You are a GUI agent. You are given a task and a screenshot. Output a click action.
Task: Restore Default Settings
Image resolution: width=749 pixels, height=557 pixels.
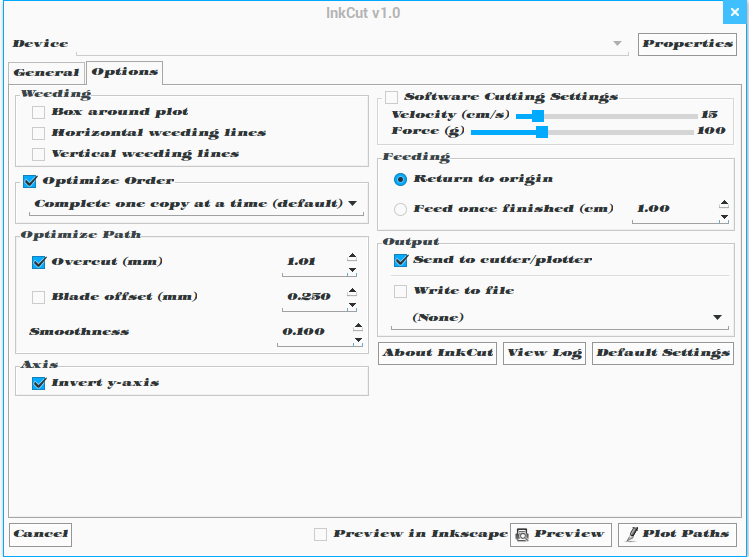point(663,353)
